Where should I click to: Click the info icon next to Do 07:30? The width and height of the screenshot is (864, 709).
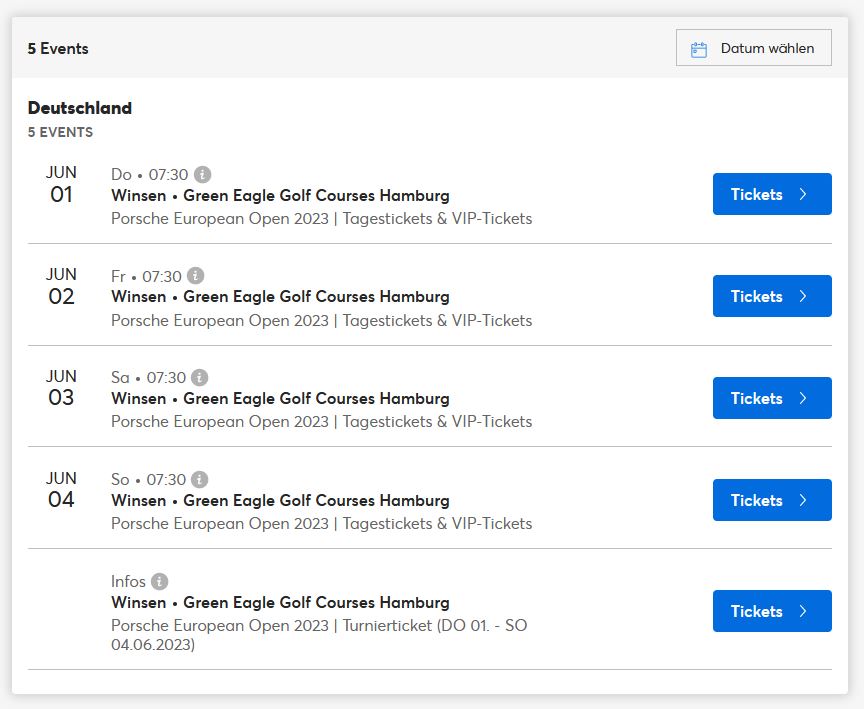tap(202, 174)
